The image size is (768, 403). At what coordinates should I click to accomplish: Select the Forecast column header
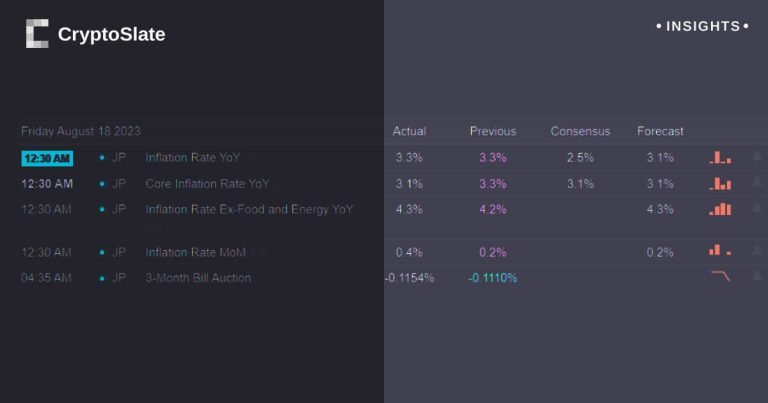[660, 131]
